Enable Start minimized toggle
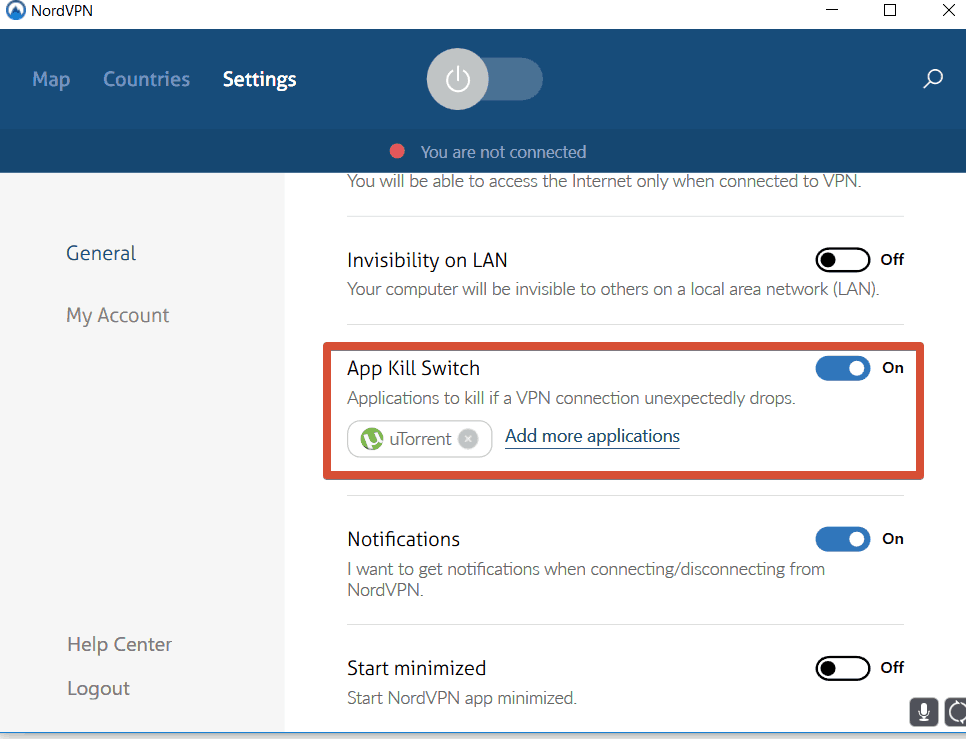Image resolution: width=966 pixels, height=739 pixels. [x=842, y=668]
